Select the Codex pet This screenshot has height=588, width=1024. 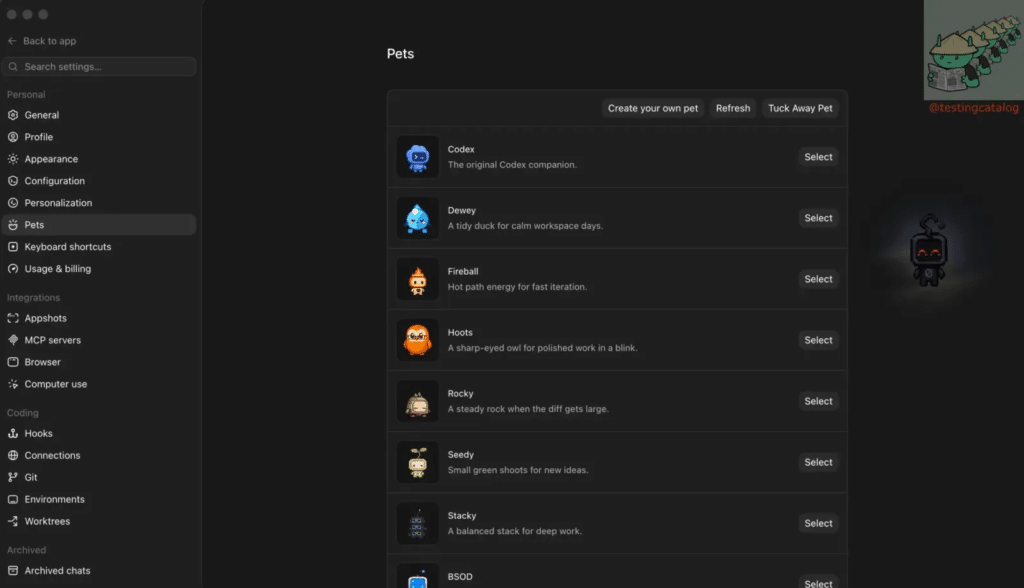(818, 157)
